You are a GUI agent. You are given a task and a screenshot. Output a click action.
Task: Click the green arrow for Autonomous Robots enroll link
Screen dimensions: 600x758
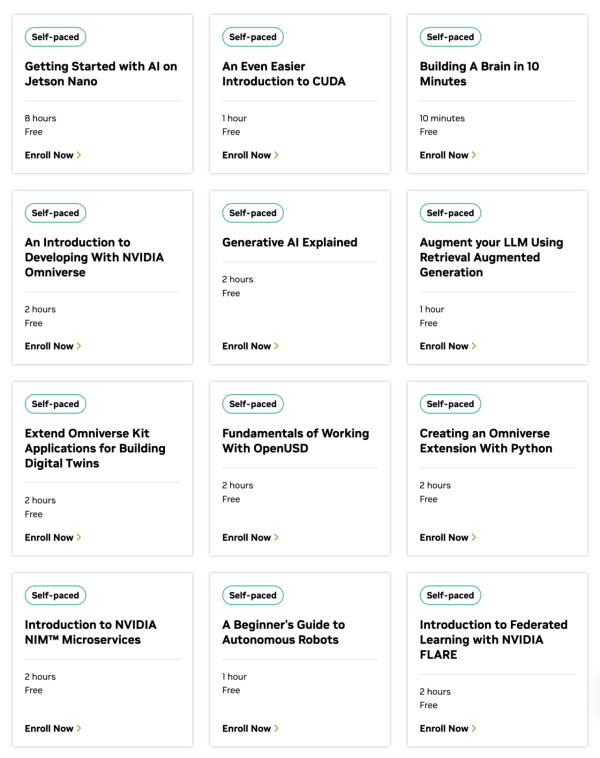click(276, 728)
